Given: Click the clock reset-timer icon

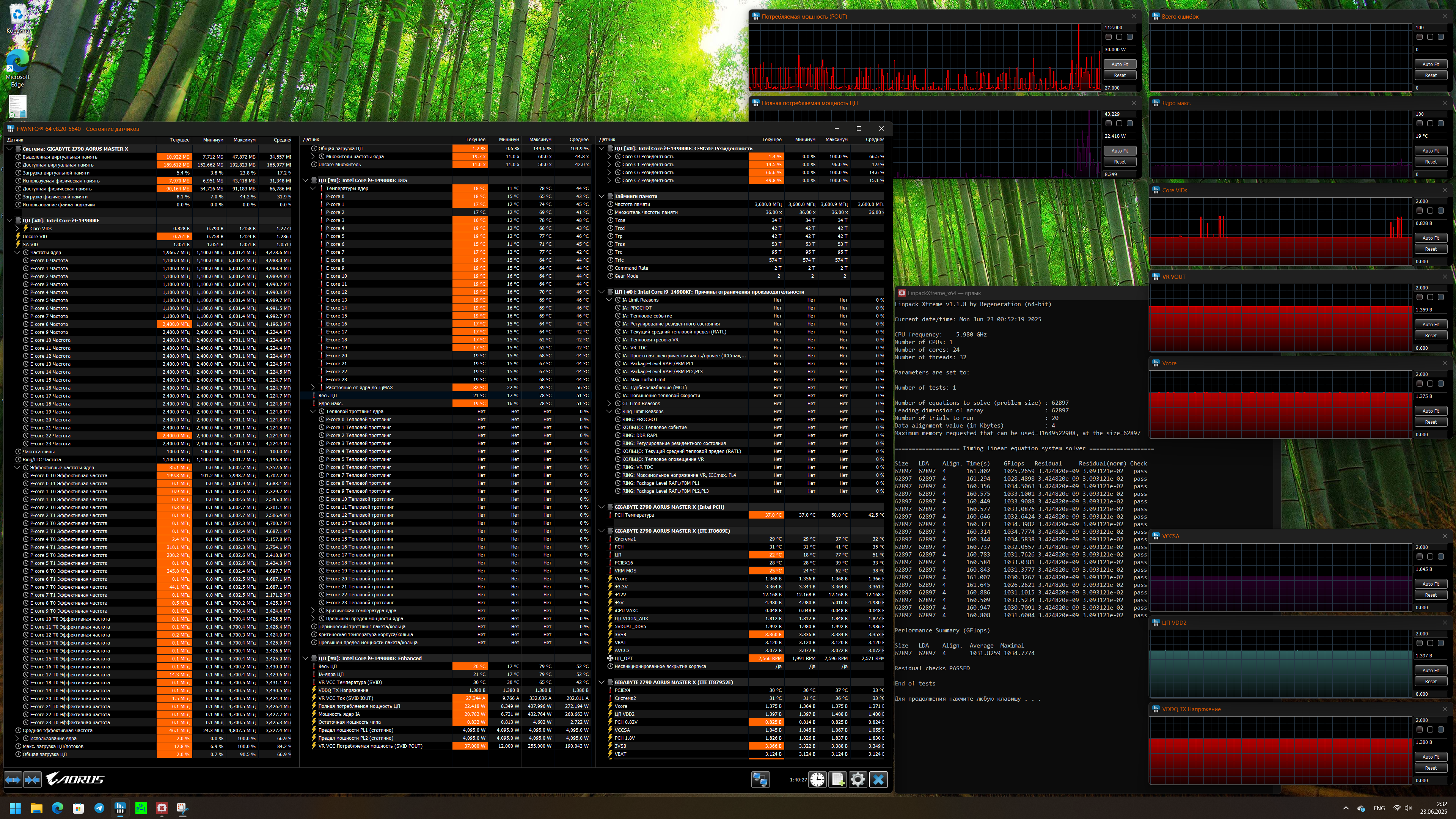Looking at the screenshot, I should pyautogui.click(x=817, y=780).
